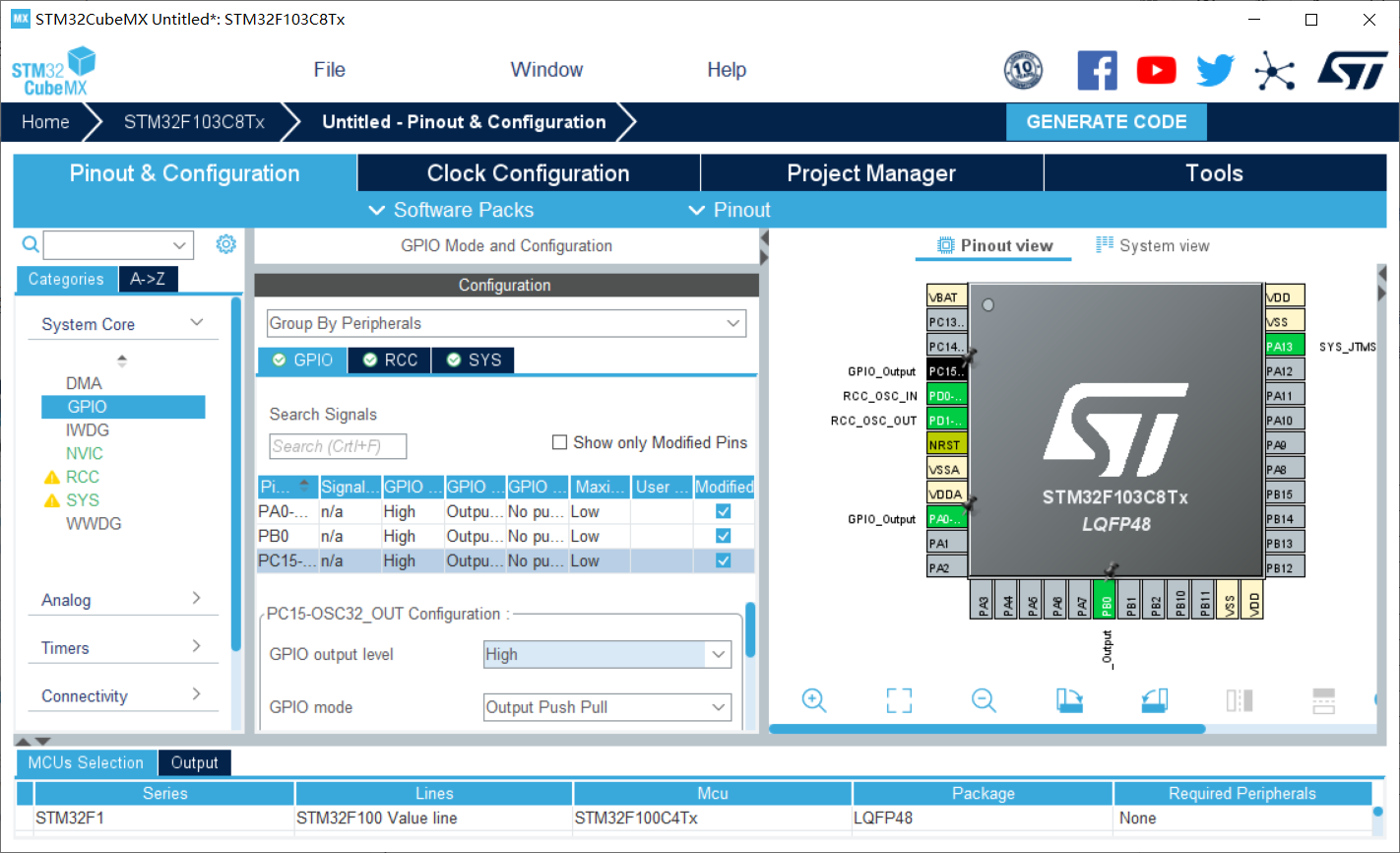Click the STM32F103C8Tx breadcrumb

pos(194,122)
